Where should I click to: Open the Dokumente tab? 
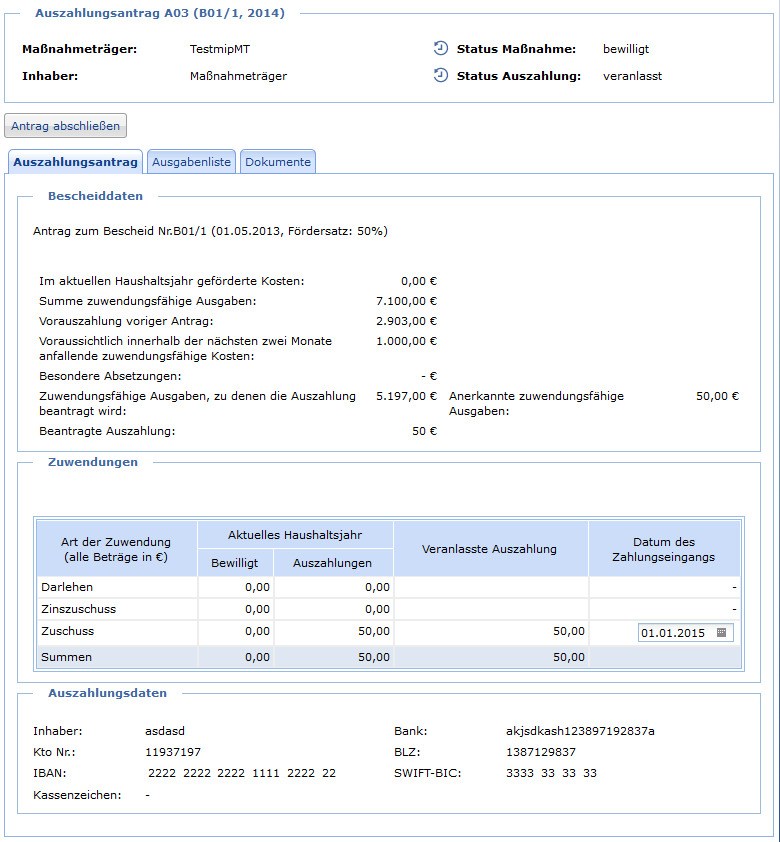click(x=278, y=162)
